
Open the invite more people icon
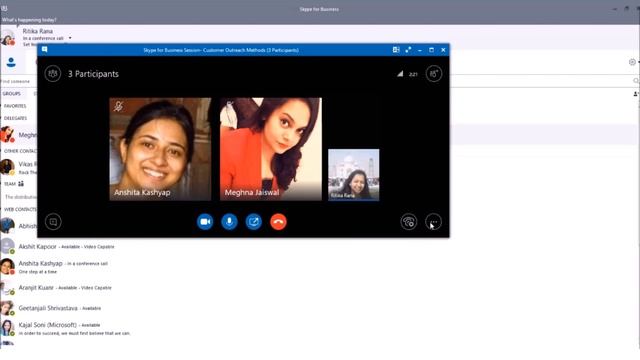(x=433, y=74)
